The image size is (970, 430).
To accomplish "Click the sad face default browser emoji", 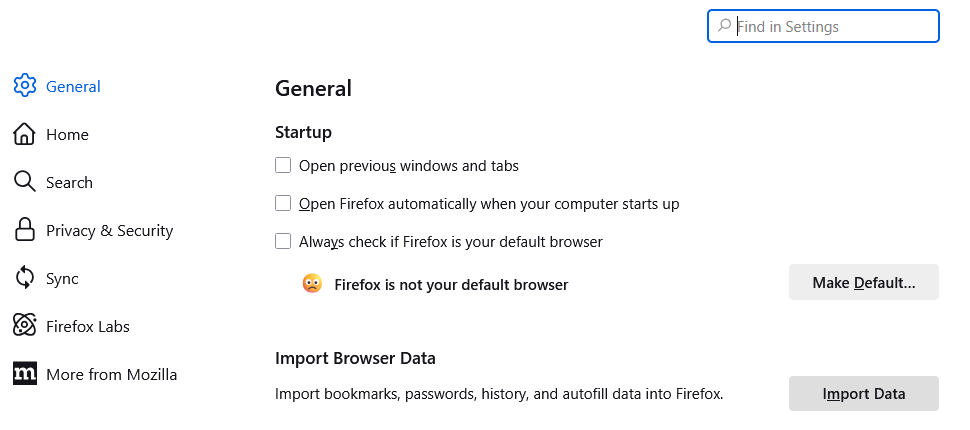I will (312, 283).
